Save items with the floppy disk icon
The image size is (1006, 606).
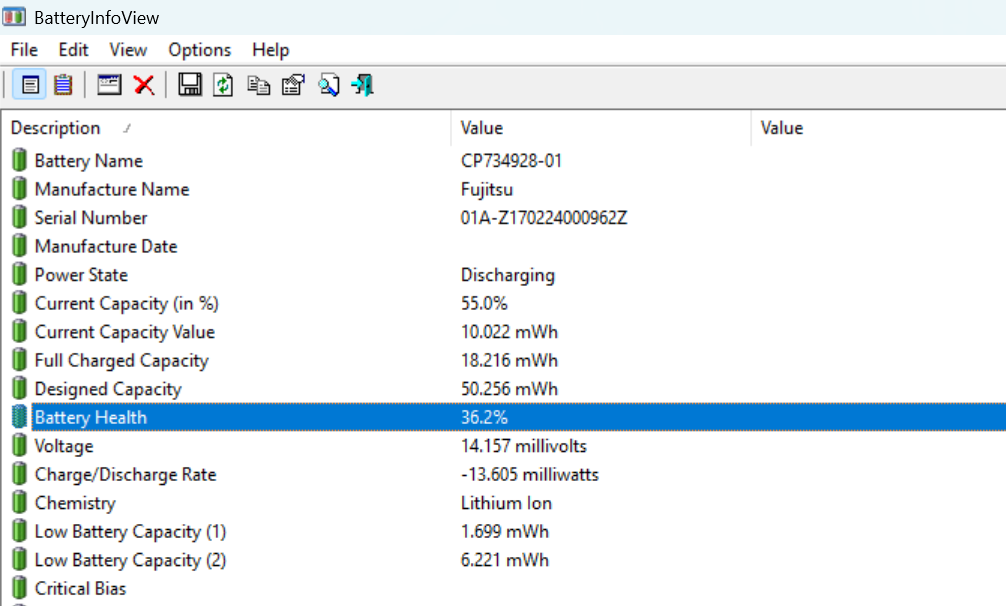coord(190,85)
